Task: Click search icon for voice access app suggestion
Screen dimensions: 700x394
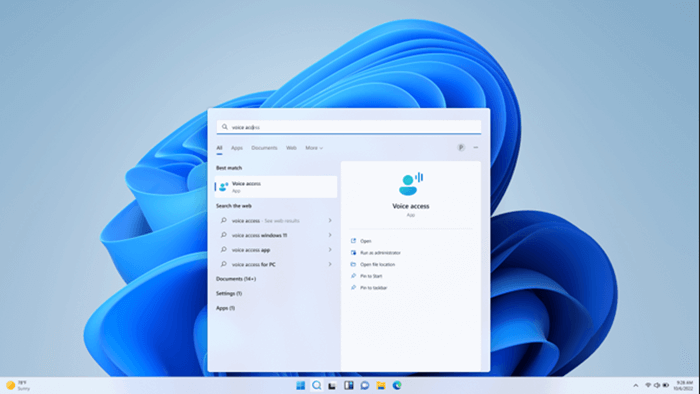Action: point(224,250)
